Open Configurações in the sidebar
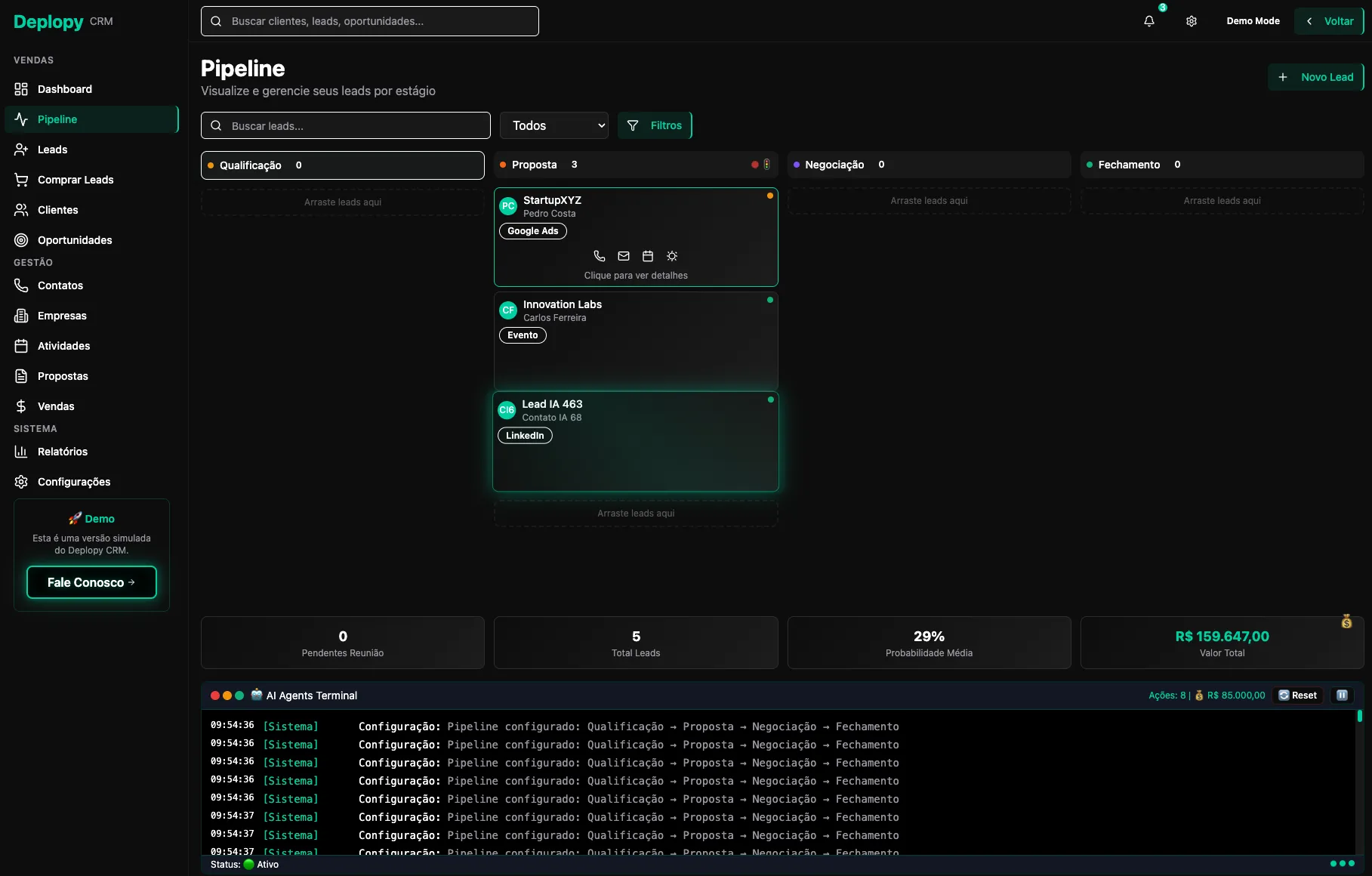The image size is (1372, 876). pos(91,482)
